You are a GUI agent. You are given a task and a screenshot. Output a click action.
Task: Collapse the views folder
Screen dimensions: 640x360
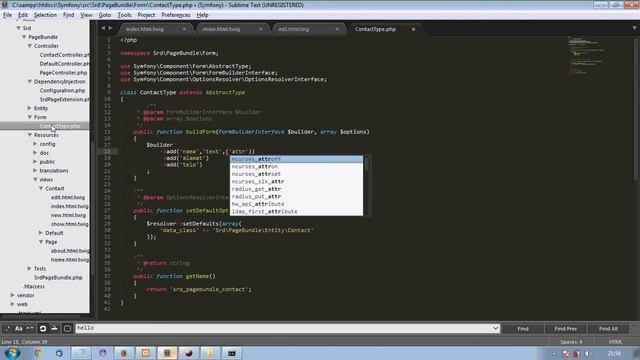point(36,180)
